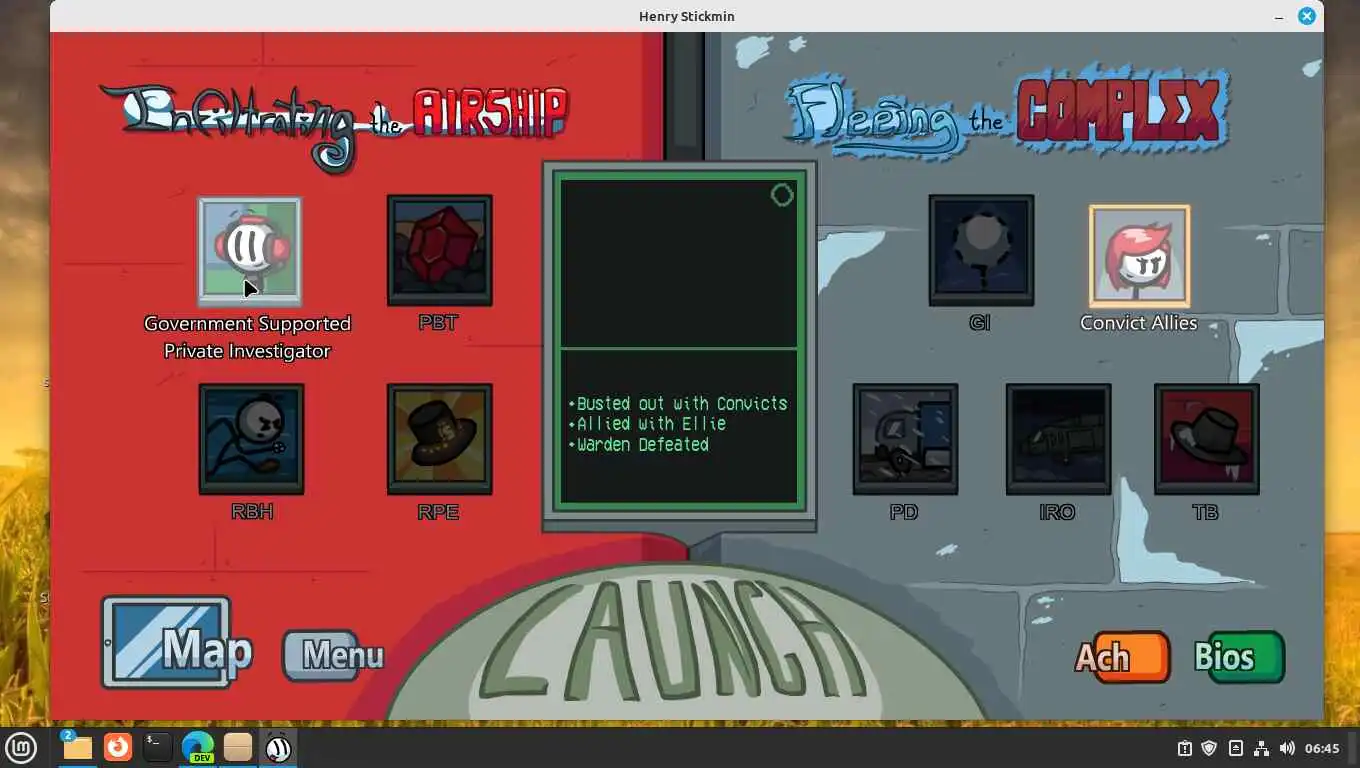Viewport: 1360px width, 768px height.
Task: Open the file manager in the taskbar
Action: click(77, 747)
